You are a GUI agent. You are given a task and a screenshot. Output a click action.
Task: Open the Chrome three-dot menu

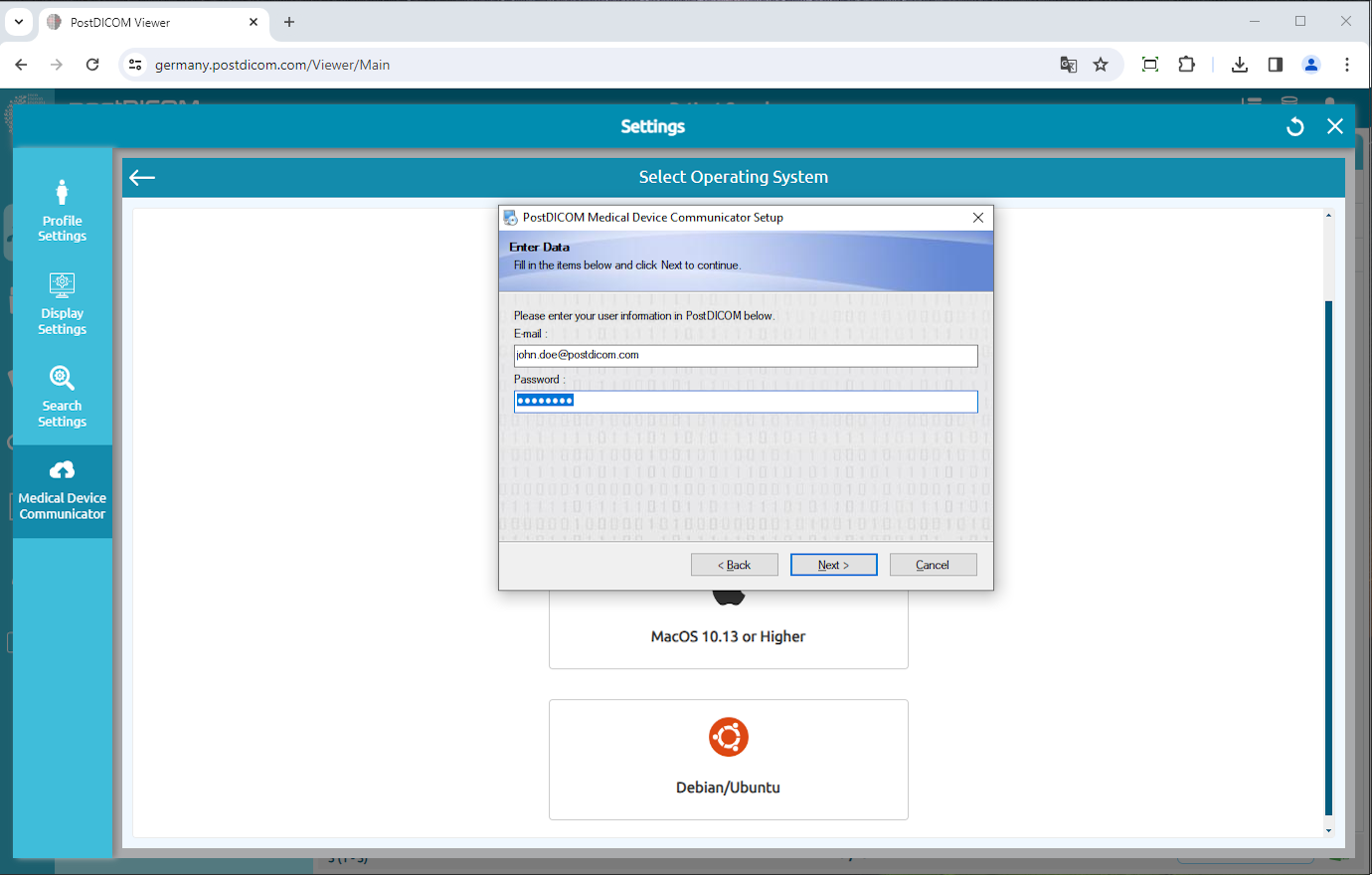1347,65
